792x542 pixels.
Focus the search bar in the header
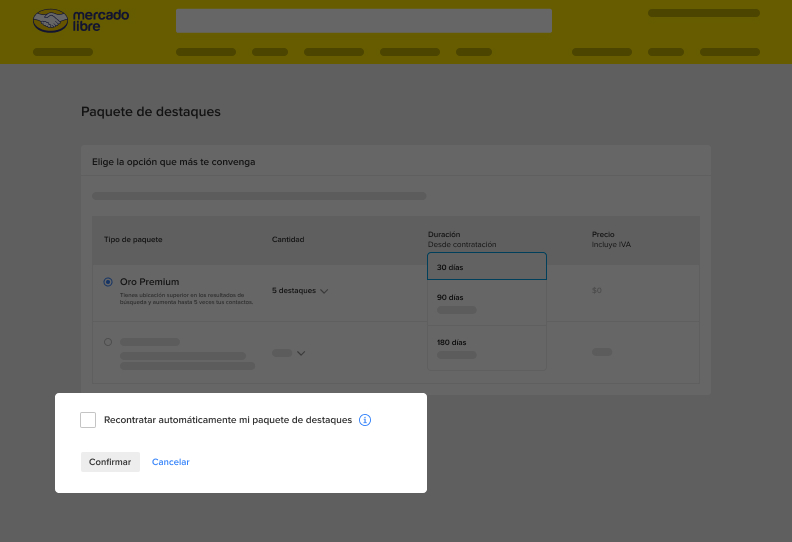[364, 21]
